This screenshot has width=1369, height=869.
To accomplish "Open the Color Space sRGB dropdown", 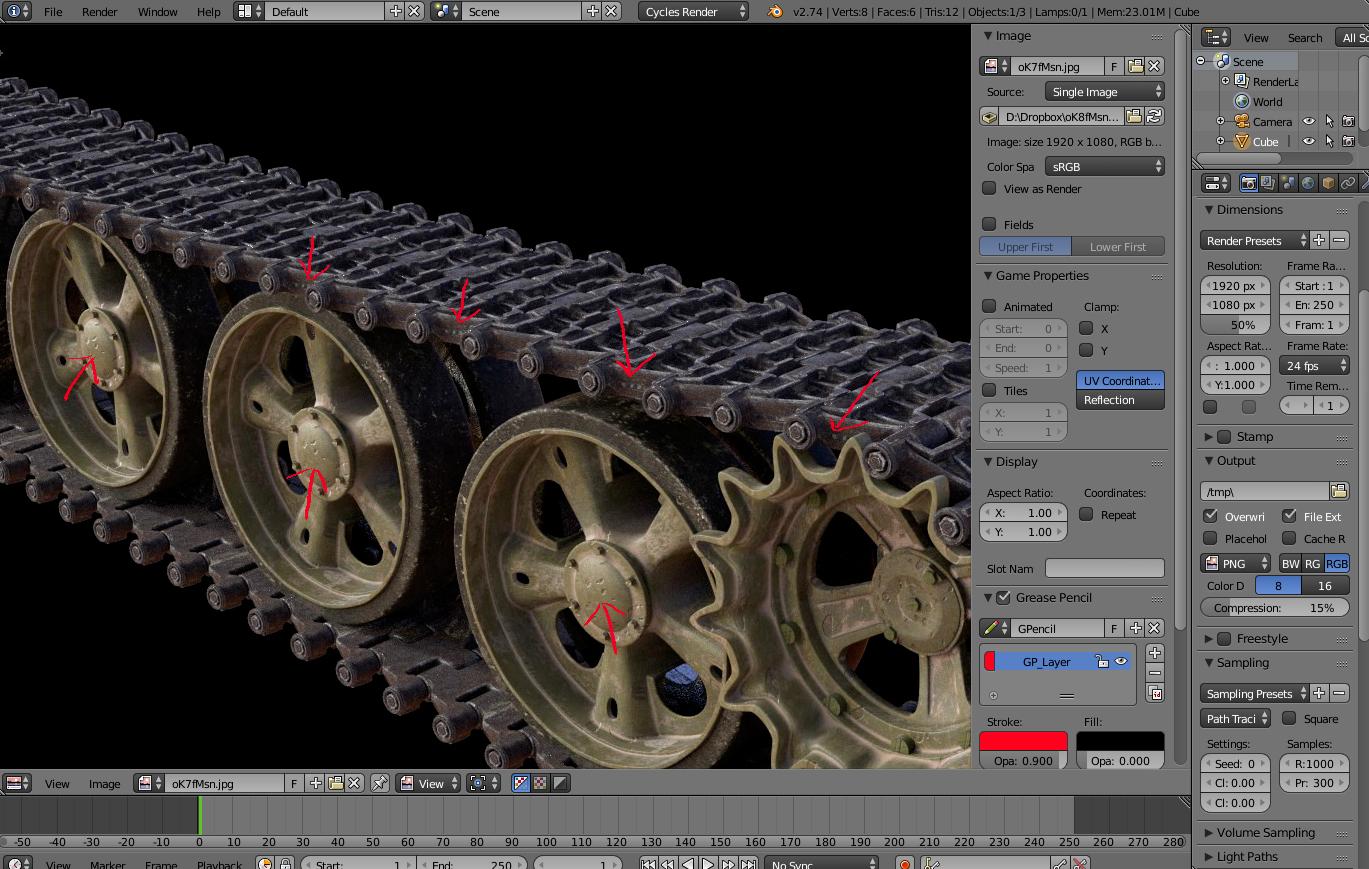I will (1105, 166).
